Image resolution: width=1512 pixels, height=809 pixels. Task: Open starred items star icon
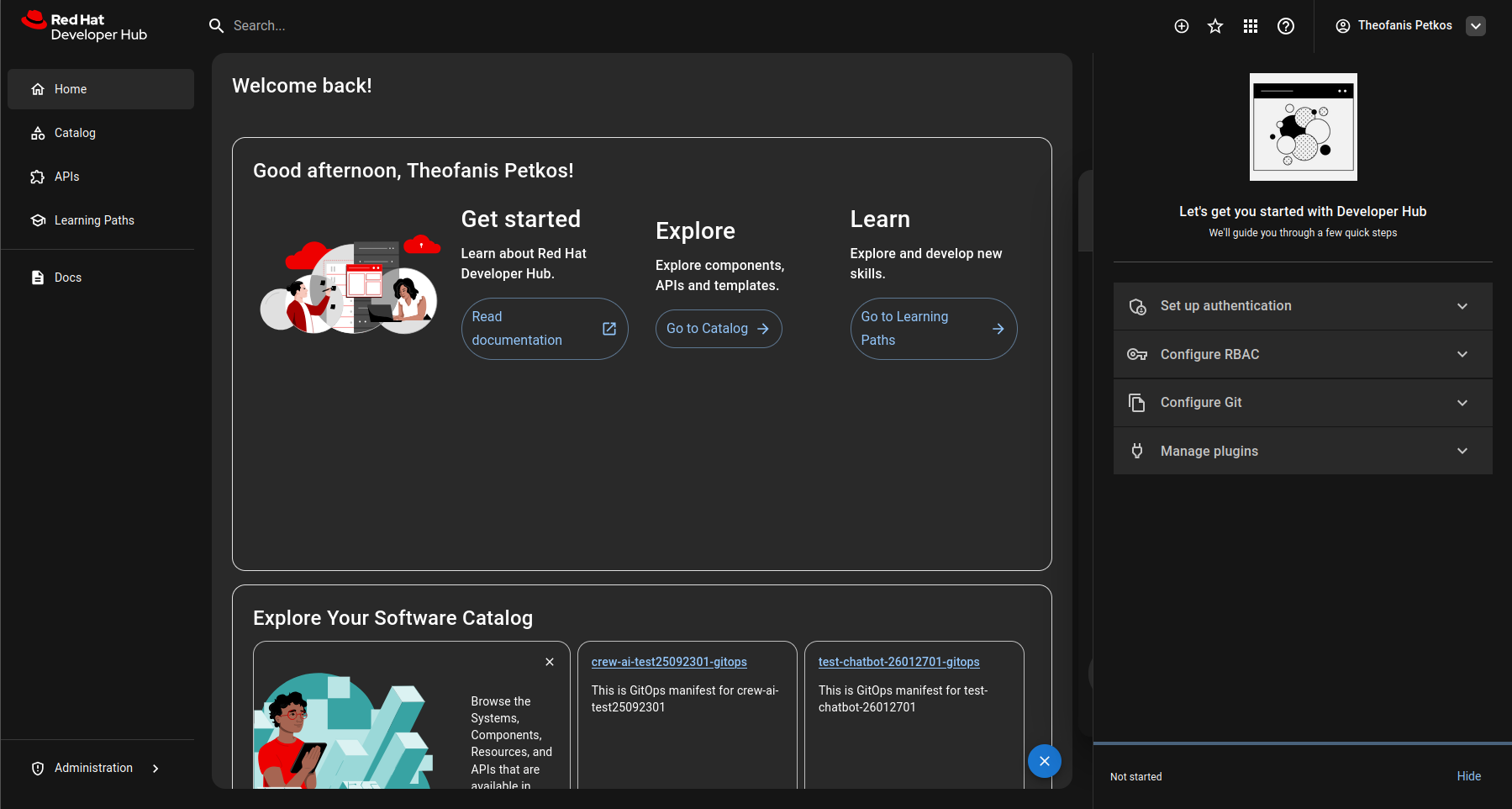click(x=1215, y=26)
